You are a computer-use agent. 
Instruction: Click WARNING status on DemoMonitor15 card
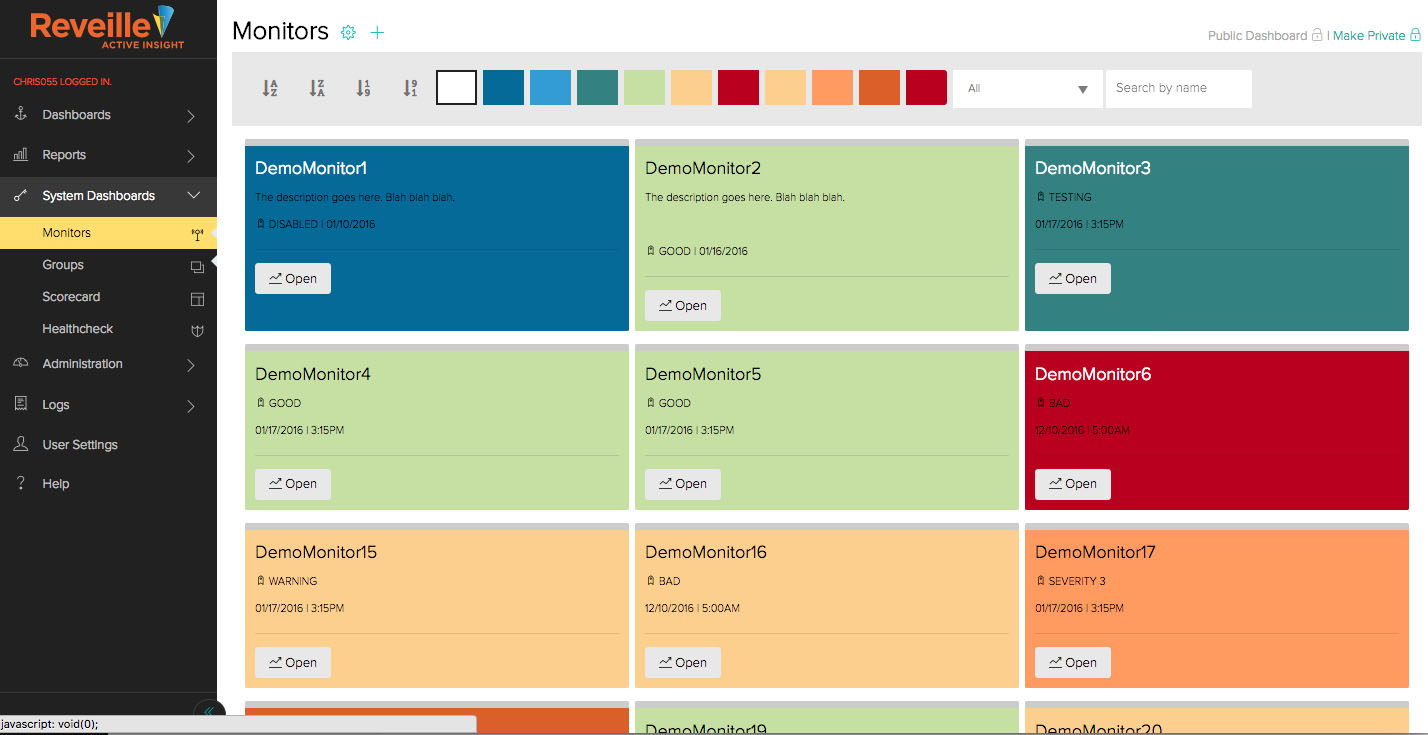(x=293, y=581)
